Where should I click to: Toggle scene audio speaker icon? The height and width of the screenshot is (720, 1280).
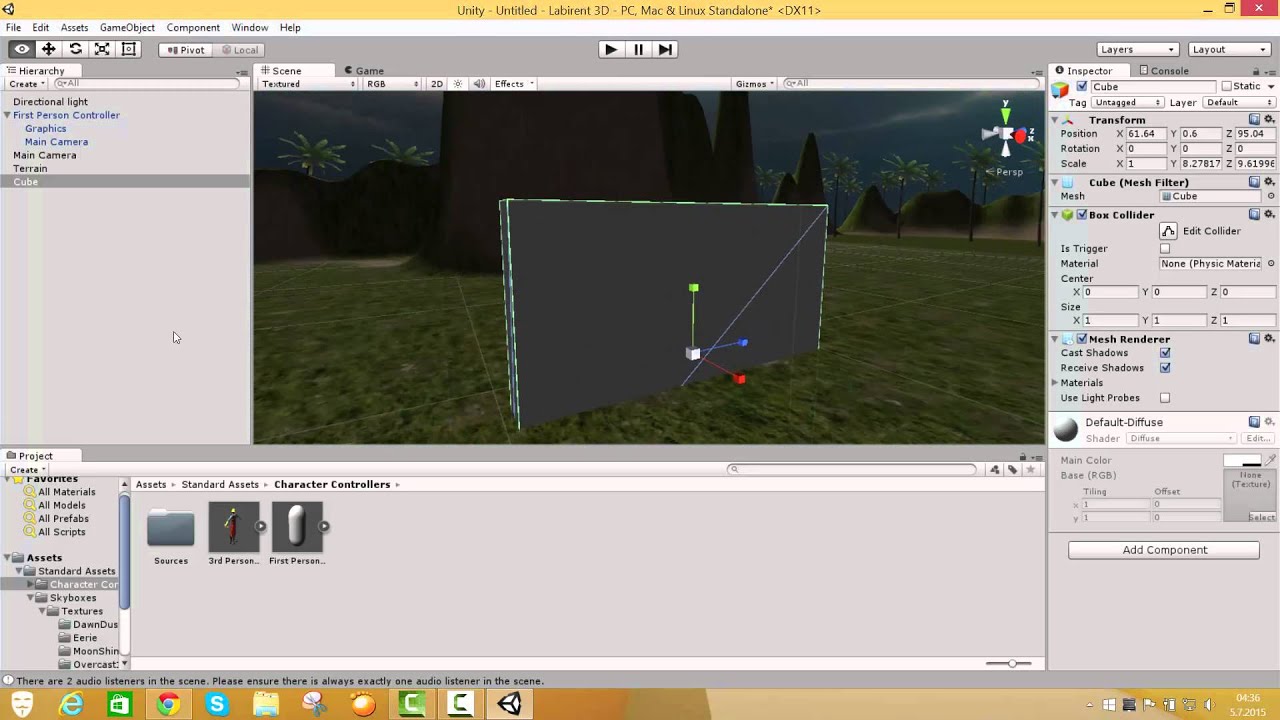[479, 84]
